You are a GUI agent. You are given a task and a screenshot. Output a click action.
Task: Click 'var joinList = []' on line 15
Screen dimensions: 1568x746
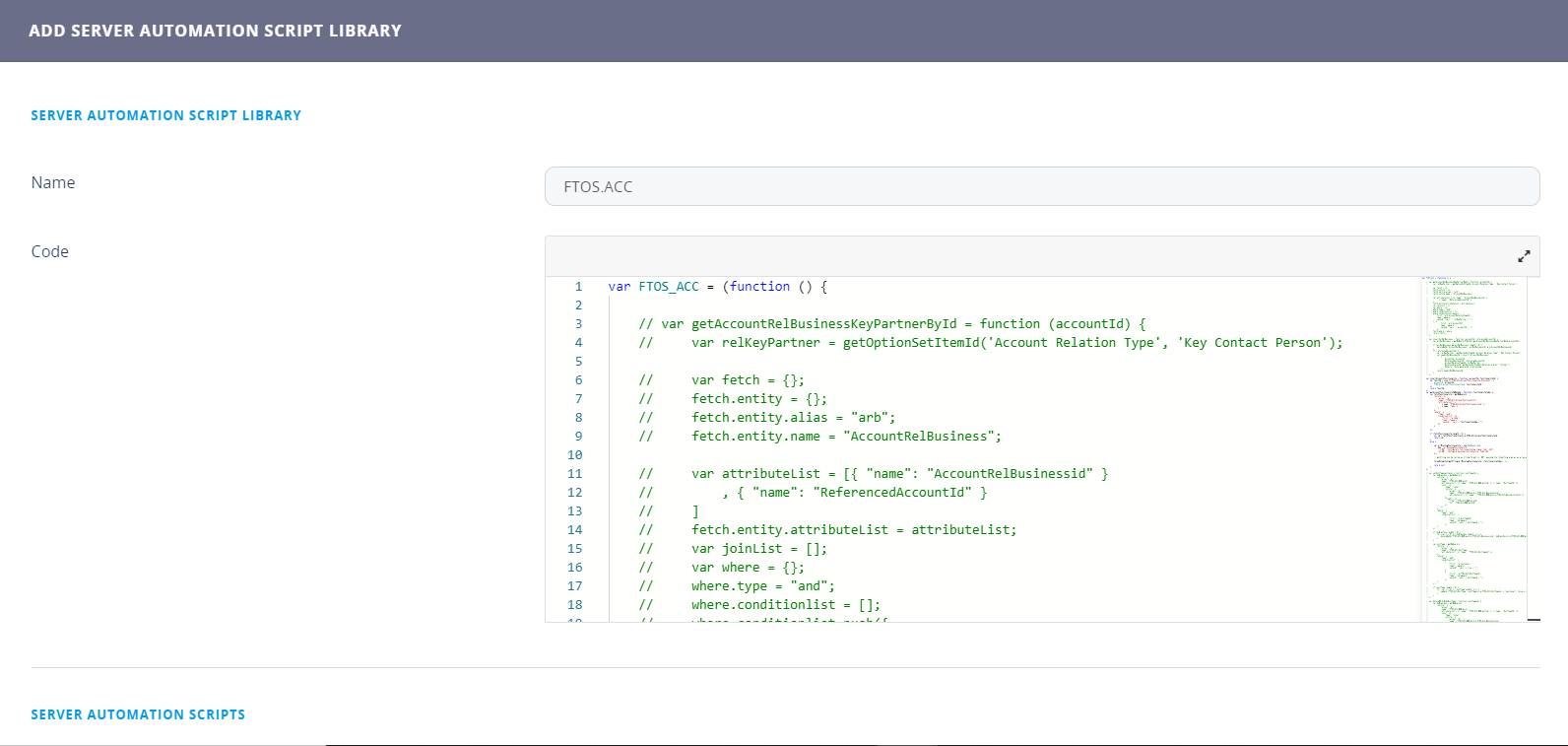point(758,549)
